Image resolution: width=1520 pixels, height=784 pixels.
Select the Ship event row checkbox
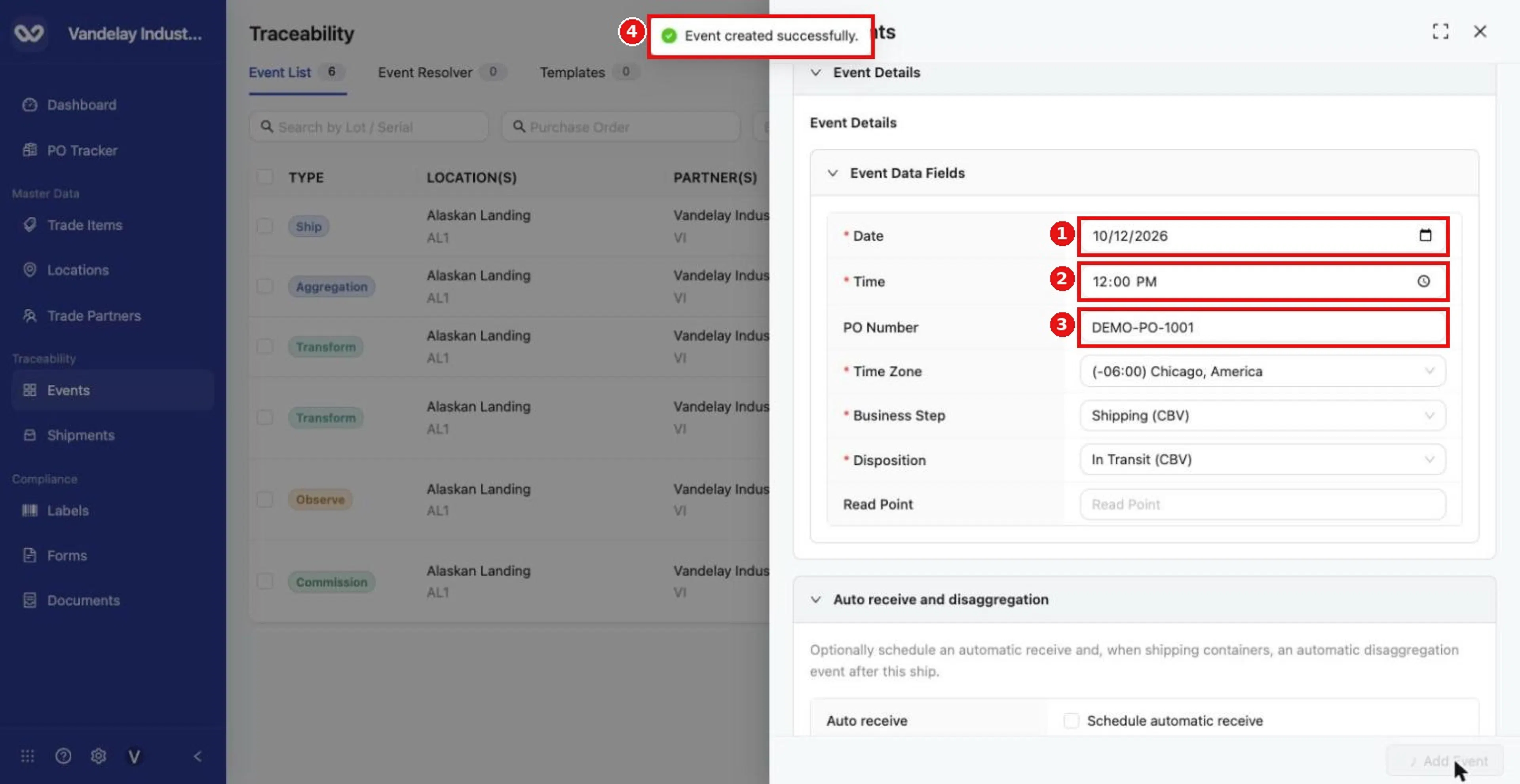(x=265, y=226)
